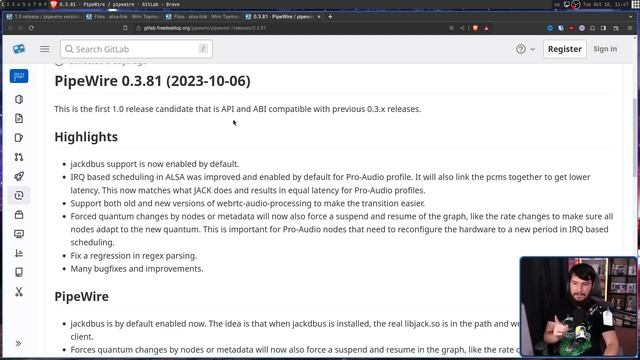Click the page vertical scrollbar
The width and height of the screenshot is (640, 360).
[635, 139]
